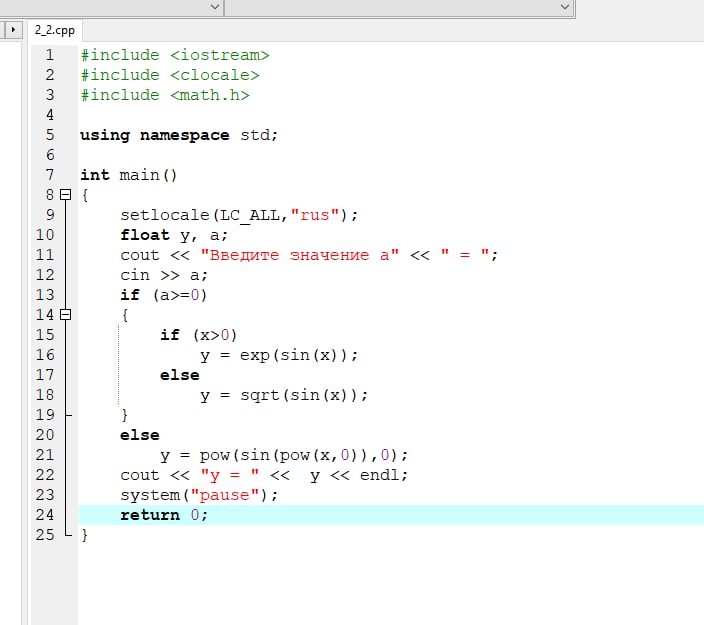Click the #include <iostream> line
704x625 pixels.
point(175,55)
